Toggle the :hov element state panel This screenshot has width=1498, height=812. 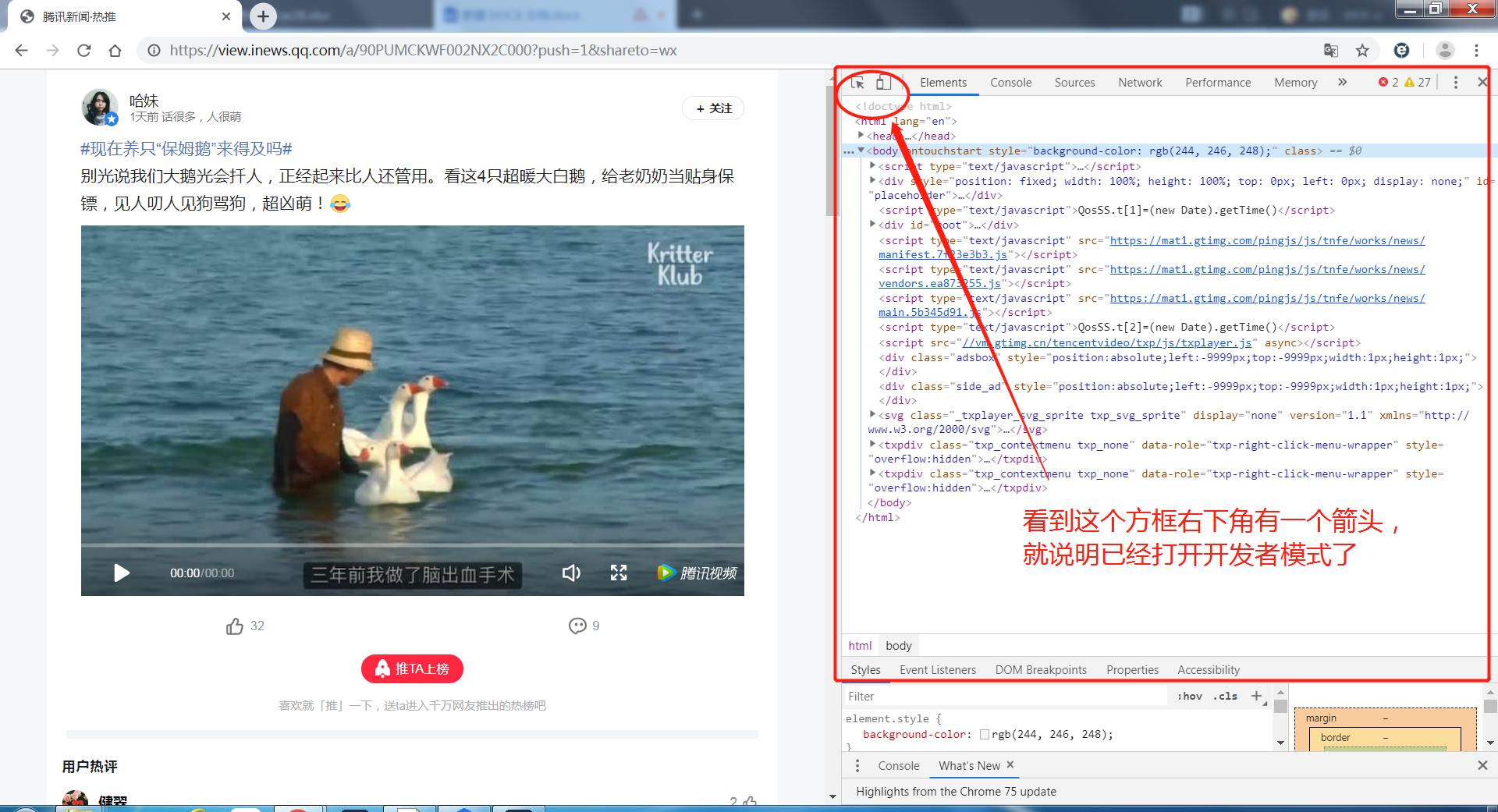pyautogui.click(x=1190, y=697)
